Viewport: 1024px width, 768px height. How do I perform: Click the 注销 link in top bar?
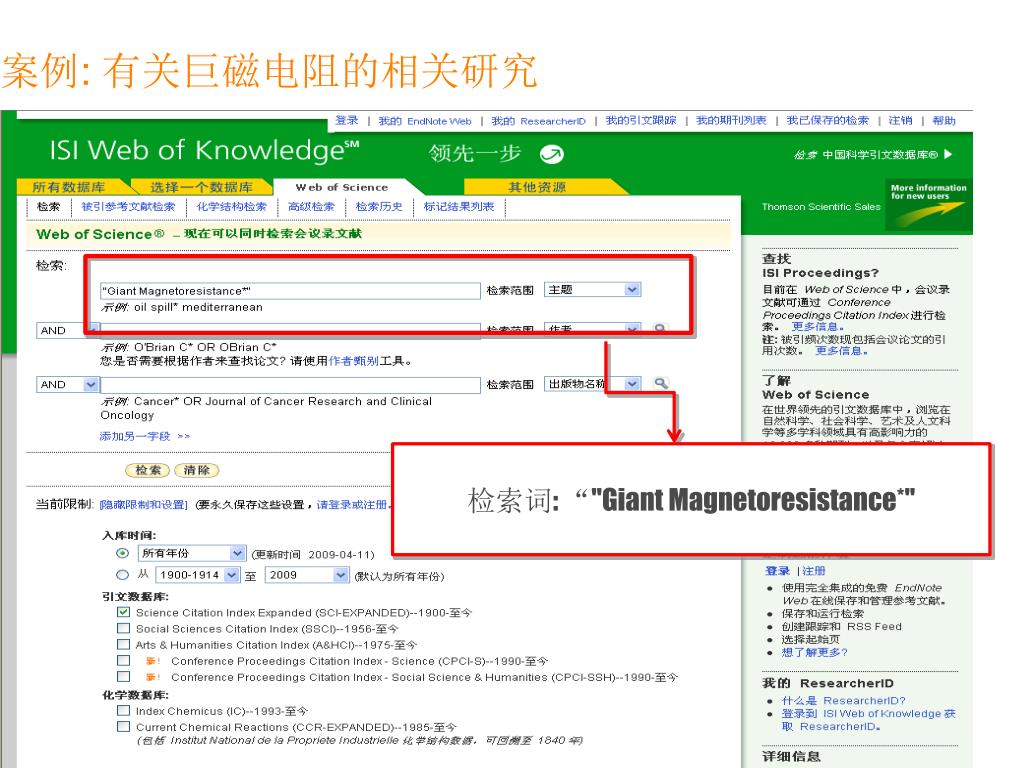900,120
